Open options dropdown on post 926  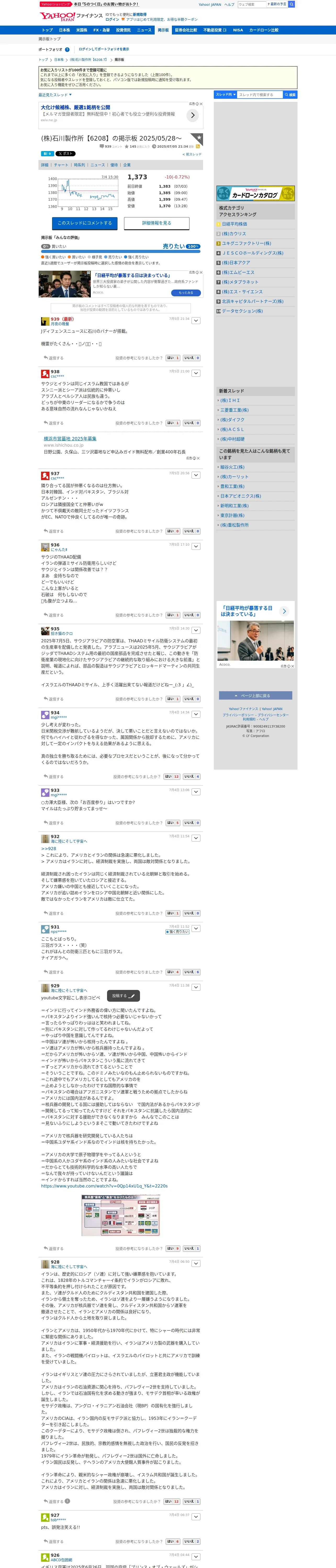(x=196, y=1557)
